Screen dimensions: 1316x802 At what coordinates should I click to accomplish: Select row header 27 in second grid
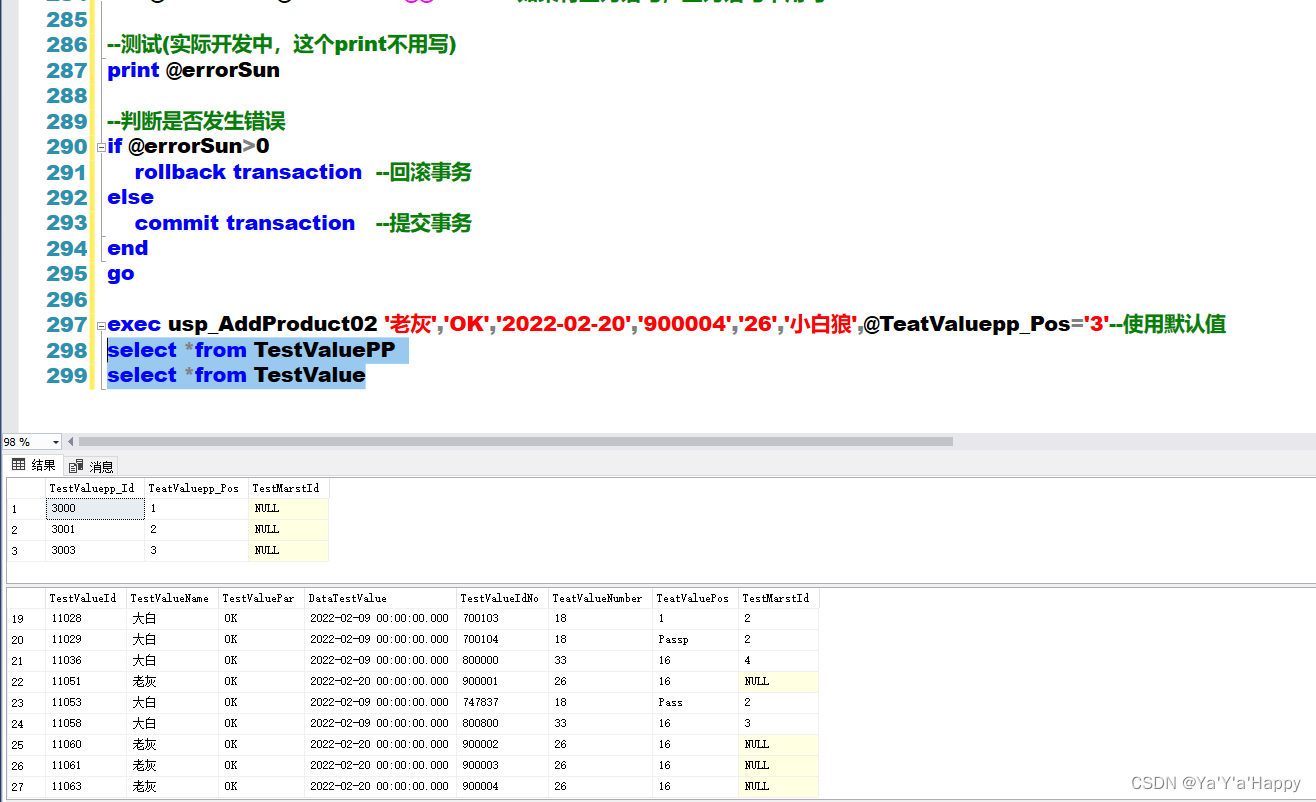26,786
